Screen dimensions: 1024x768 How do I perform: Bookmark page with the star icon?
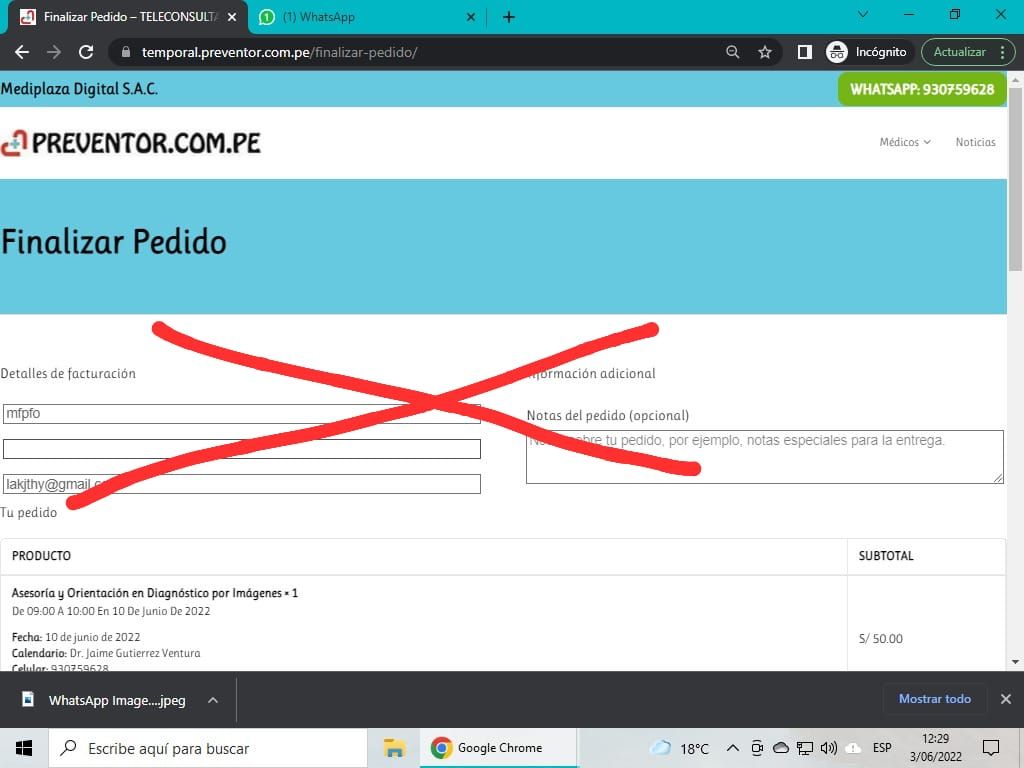(x=765, y=52)
